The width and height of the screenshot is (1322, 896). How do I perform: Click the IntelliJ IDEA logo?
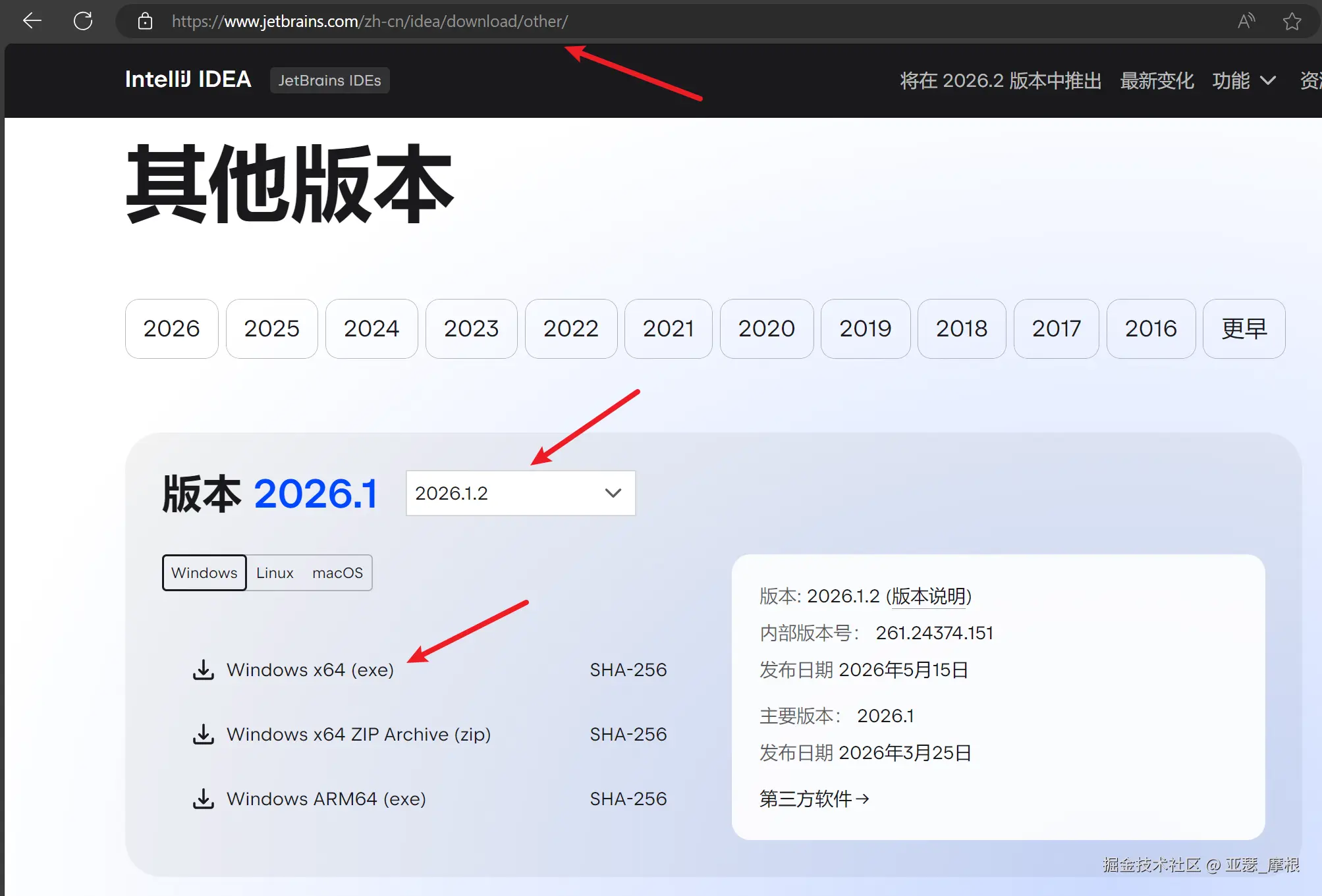pos(188,80)
